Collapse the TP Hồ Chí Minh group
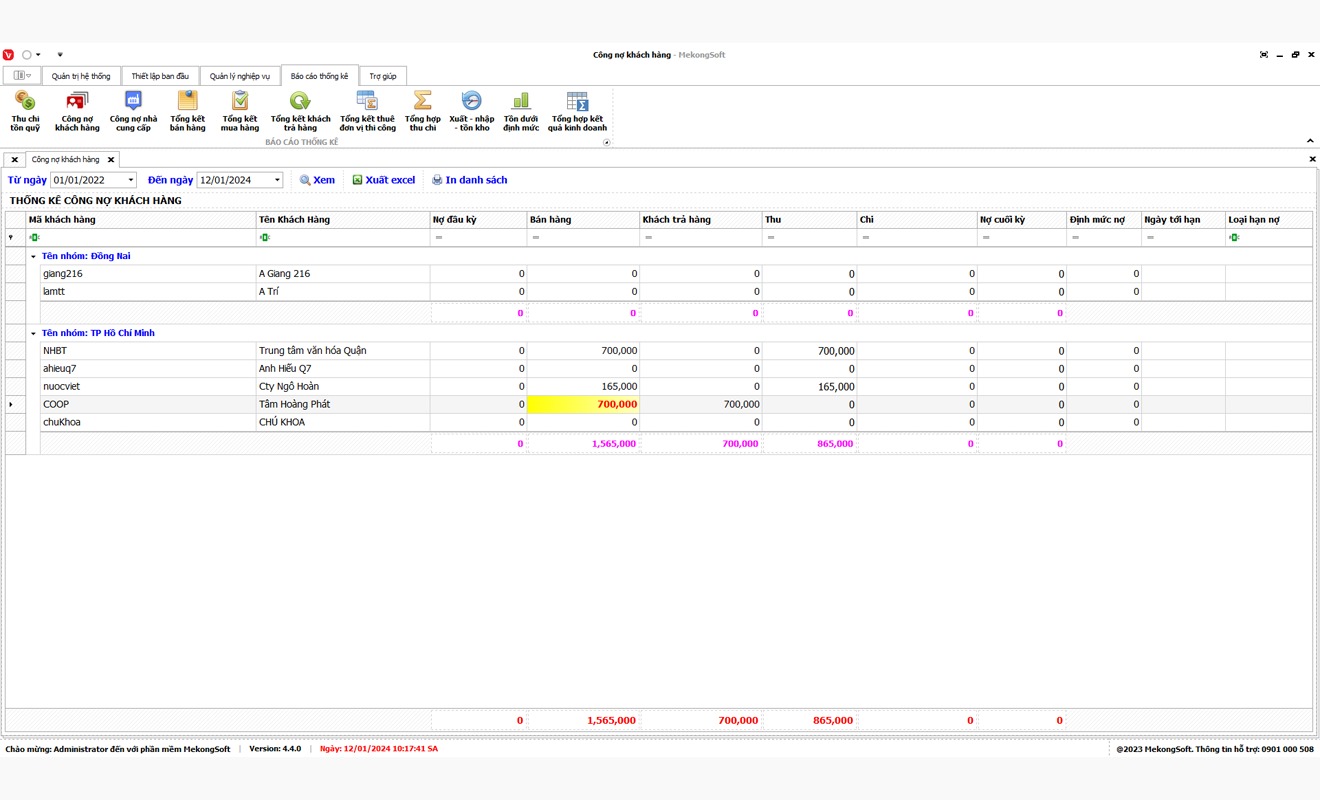This screenshot has height=800, width=1320. [33, 334]
